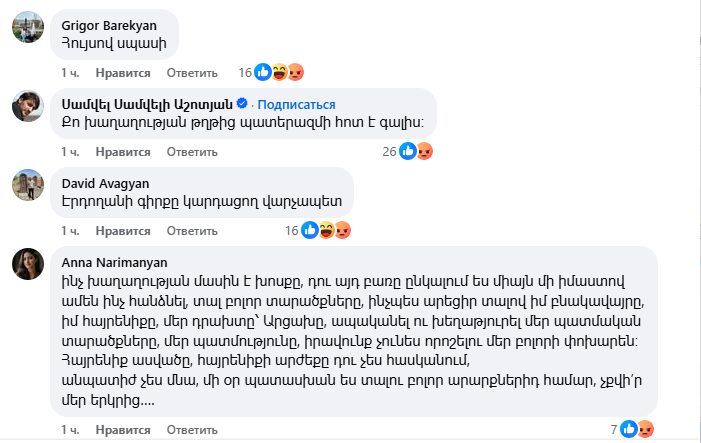Image resolution: width=701 pixels, height=443 pixels.
Task: Like Աշոտյան's comment with Нравится
Action: [123, 152]
